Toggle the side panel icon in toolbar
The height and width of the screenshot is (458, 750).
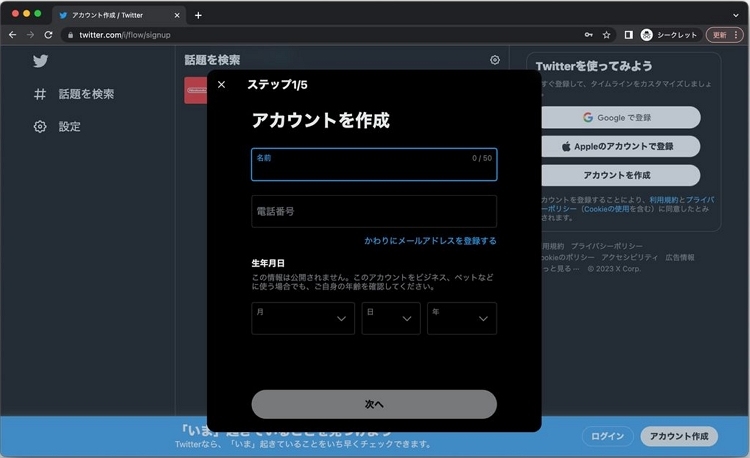click(629, 35)
